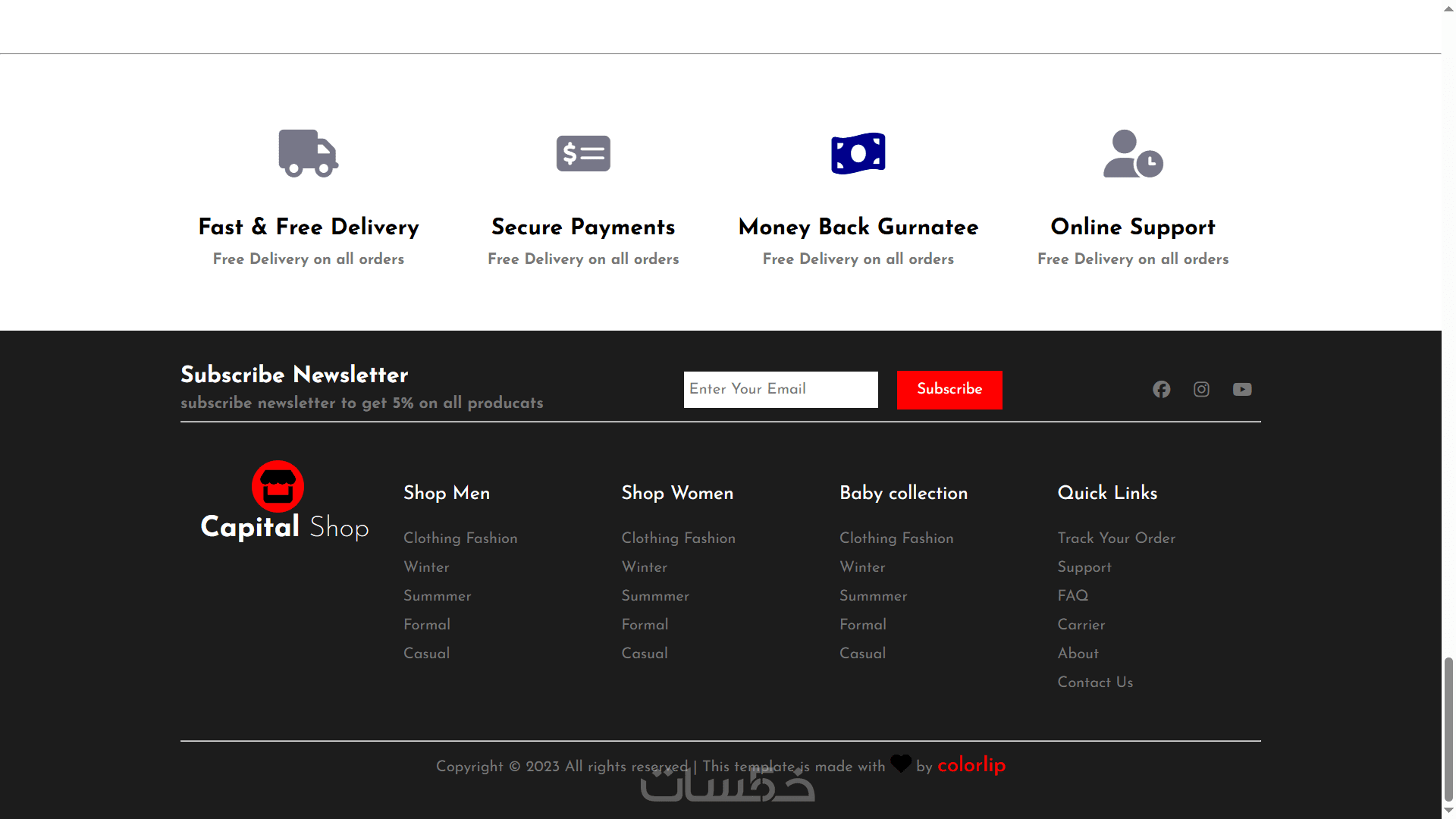
Task: Click the delivery truck icon
Action: coord(308,153)
